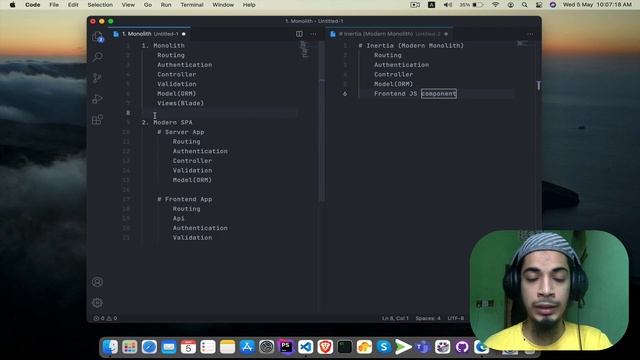The height and width of the screenshot is (360, 640).
Task: Switch to the '1. Monolith Untitled-1' tab
Action: click(150, 34)
